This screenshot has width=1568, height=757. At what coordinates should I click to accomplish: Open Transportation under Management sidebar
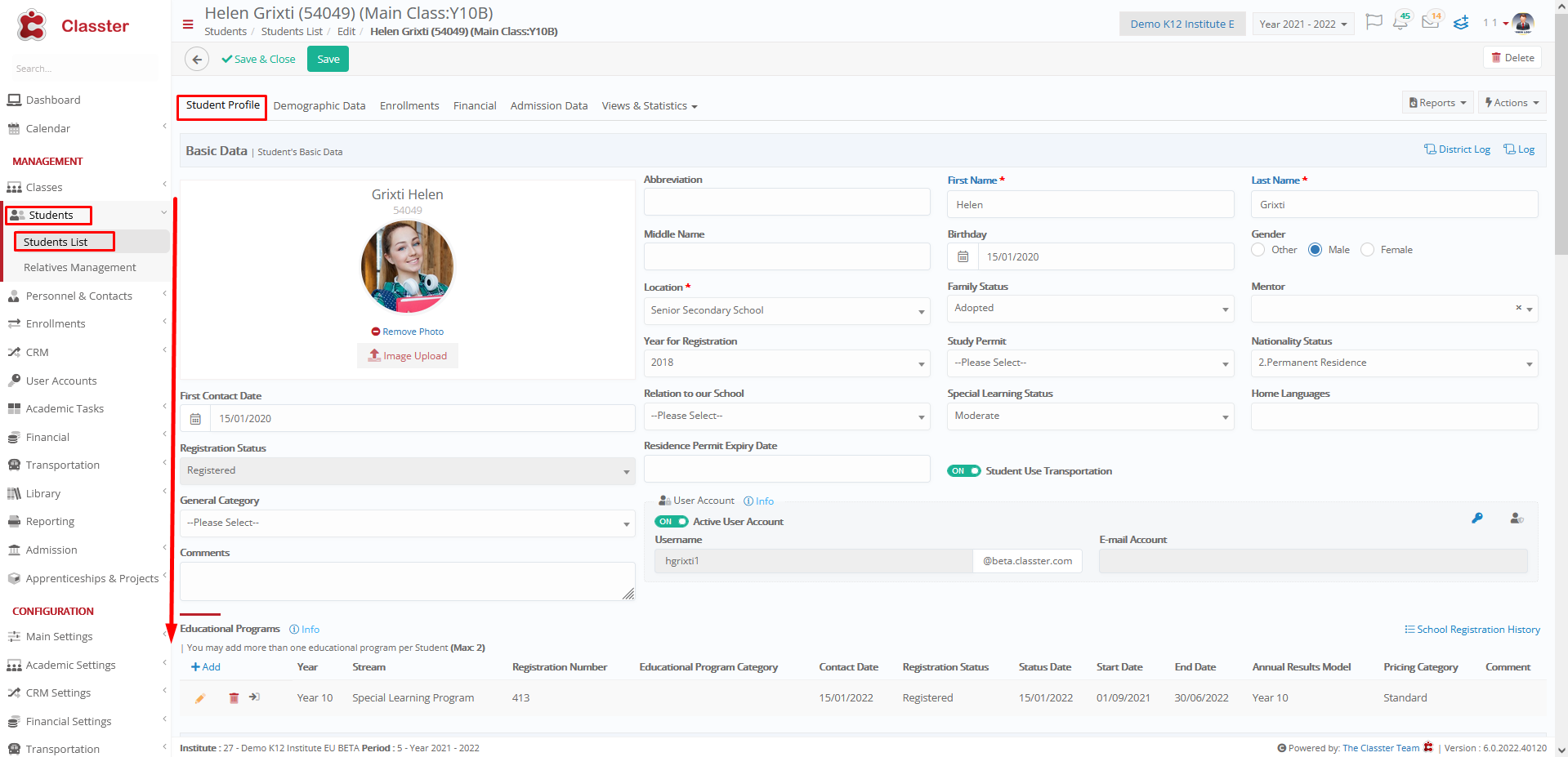coord(62,465)
